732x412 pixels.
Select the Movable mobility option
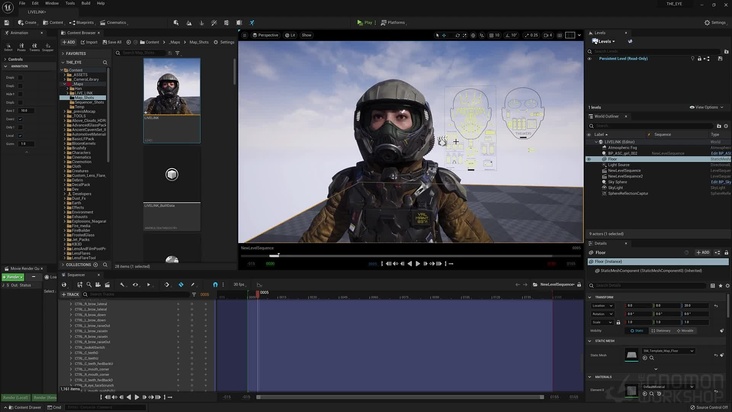pyautogui.click(x=685, y=331)
